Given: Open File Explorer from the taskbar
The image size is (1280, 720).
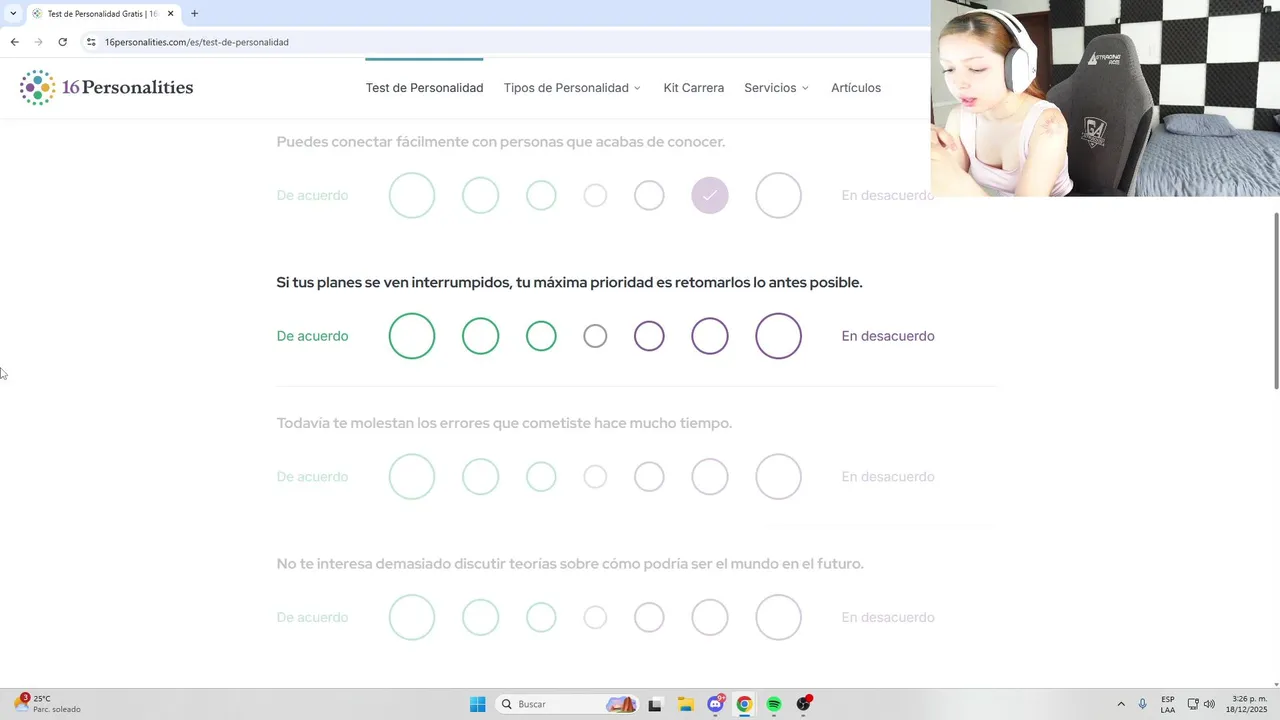Looking at the screenshot, I should [685, 704].
